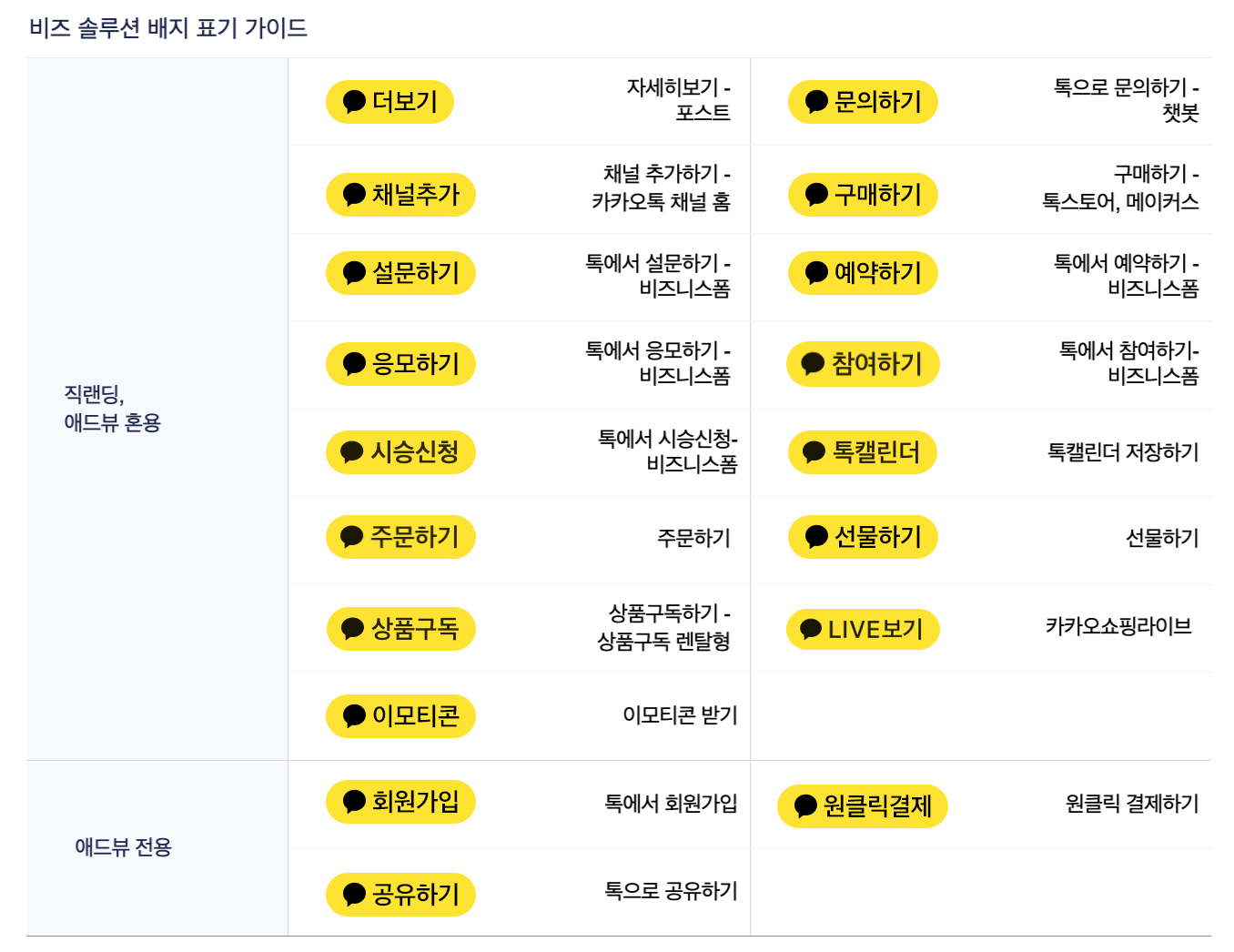Viewport: 1234px width, 952px height.
Task: Click the 톡캘린더 badge
Action: pyautogui.click(x=863, y=452)
